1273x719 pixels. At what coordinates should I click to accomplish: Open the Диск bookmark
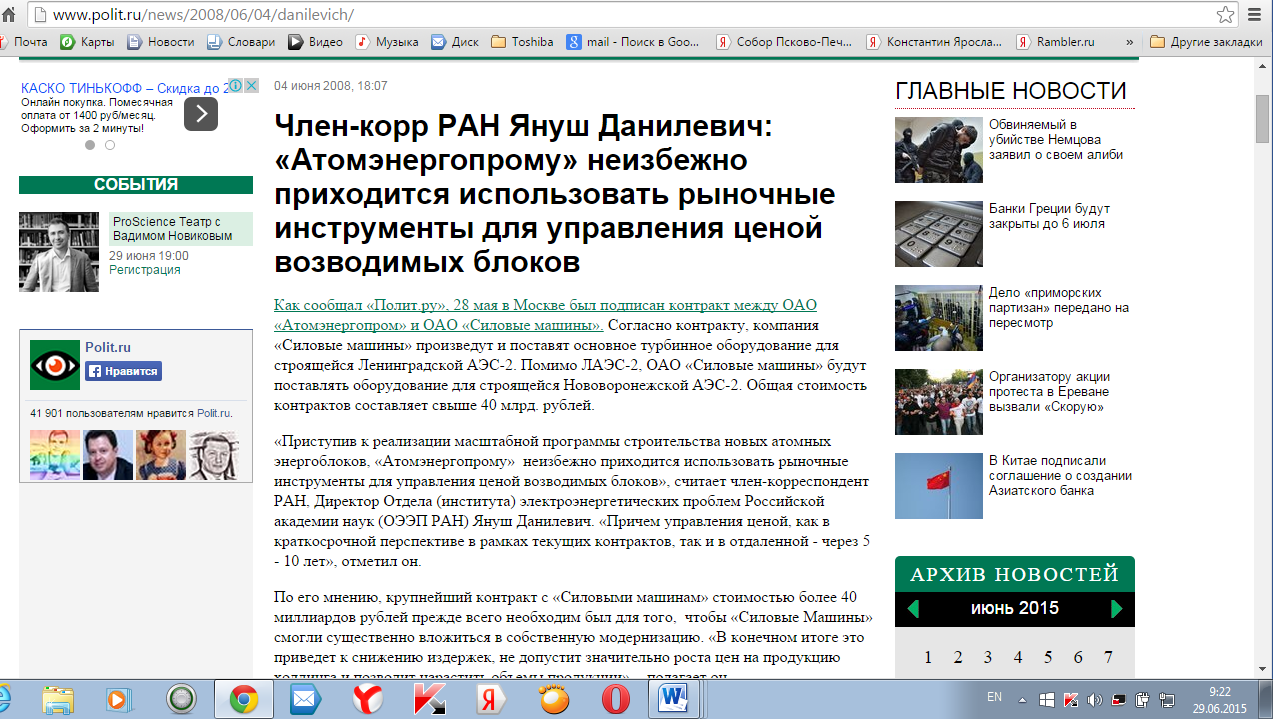pyautogui.click(x=455, y=42)
